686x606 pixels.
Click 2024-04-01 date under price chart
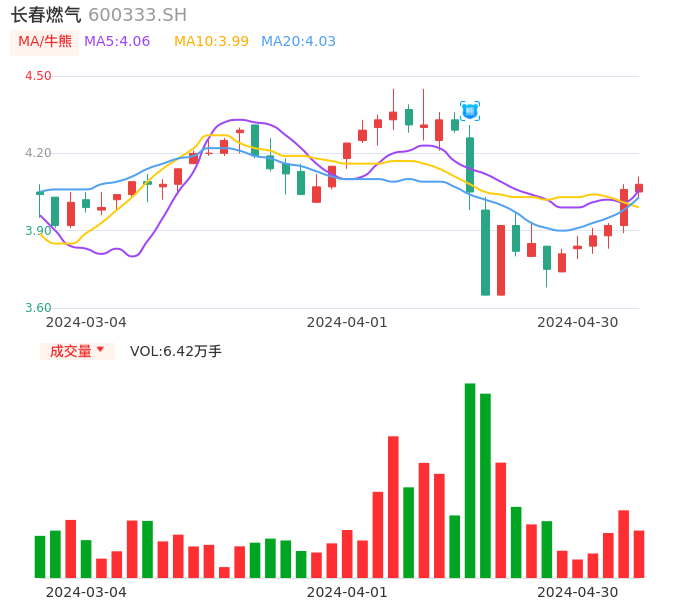[x=347, y=322]
